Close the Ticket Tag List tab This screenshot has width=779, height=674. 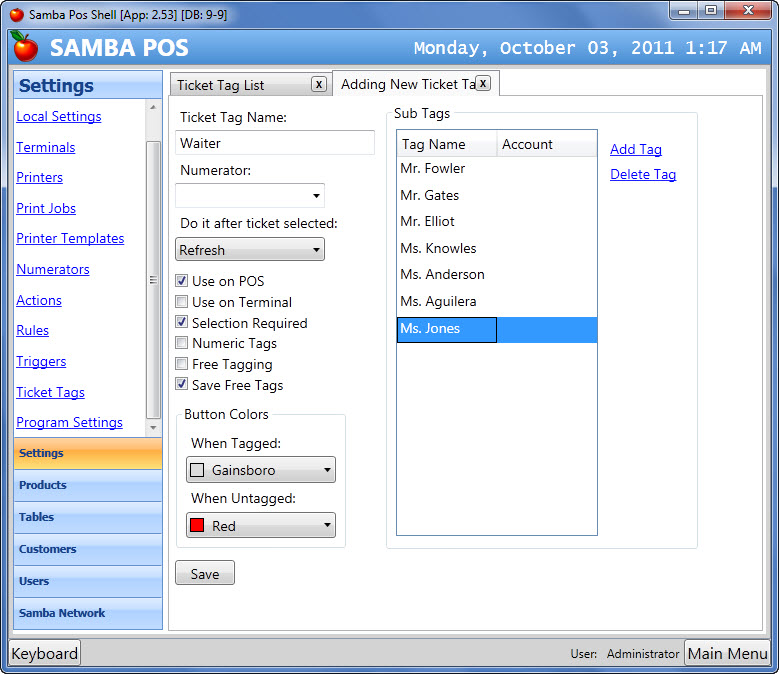(x=318, y=85)
